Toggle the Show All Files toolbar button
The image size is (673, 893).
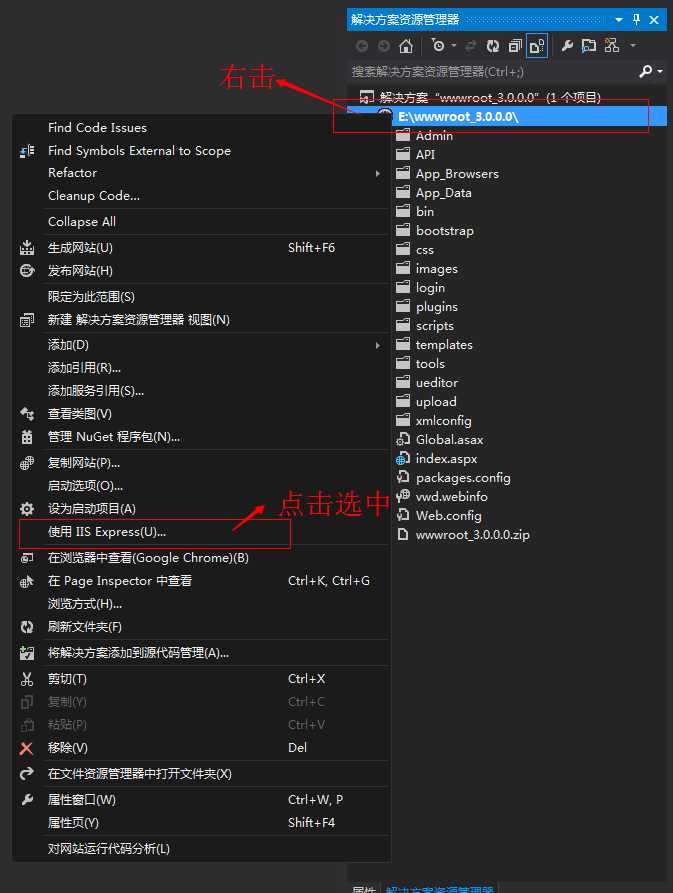click(x=536, y=46)
